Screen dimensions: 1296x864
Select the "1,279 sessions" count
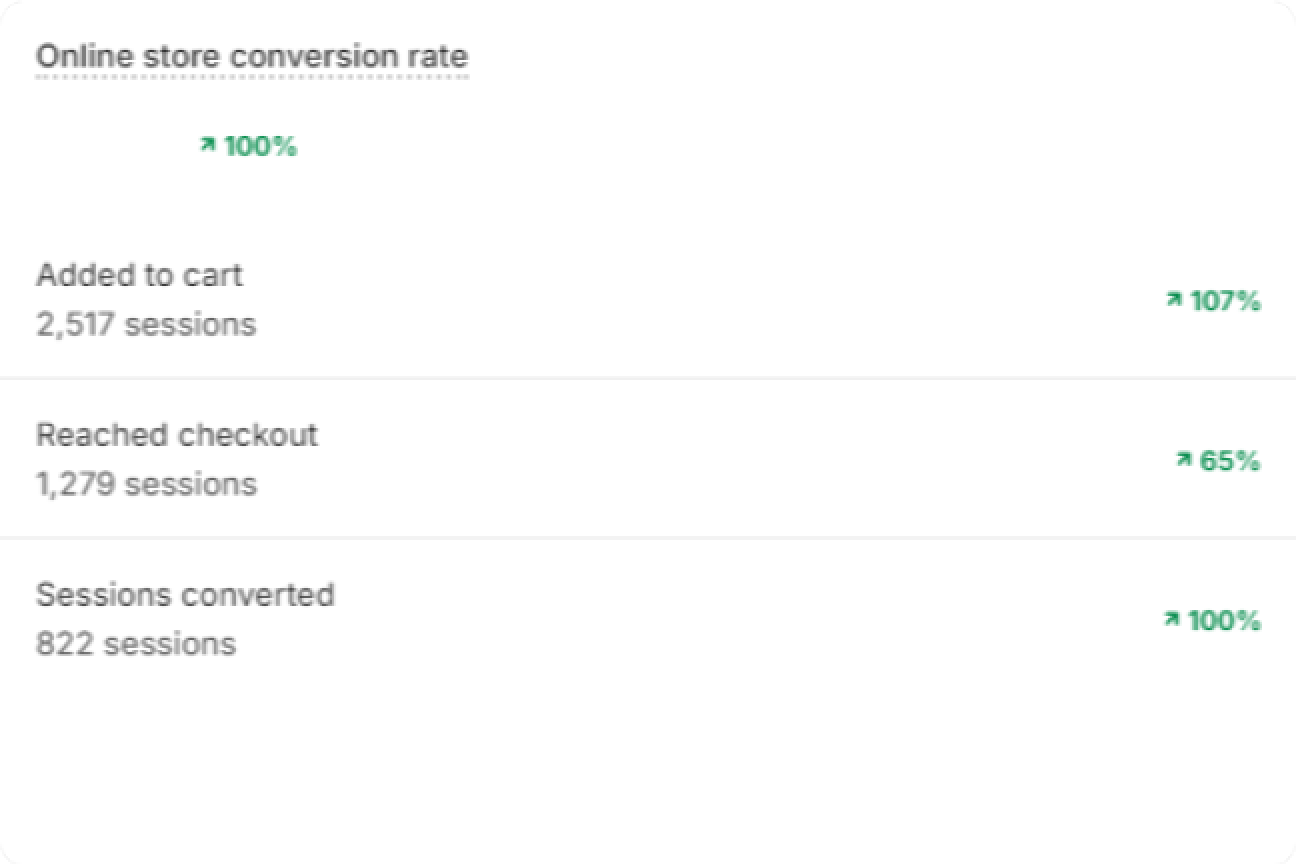(146, 484)
